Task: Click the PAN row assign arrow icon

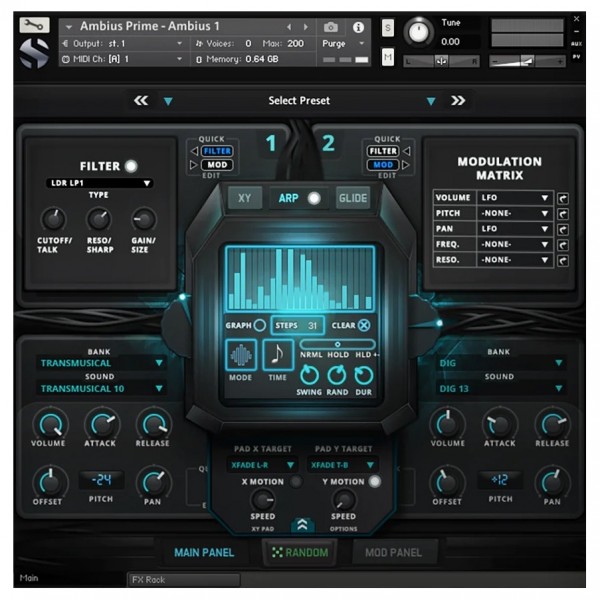Action: pyautogui.click(x=562, y=230)
